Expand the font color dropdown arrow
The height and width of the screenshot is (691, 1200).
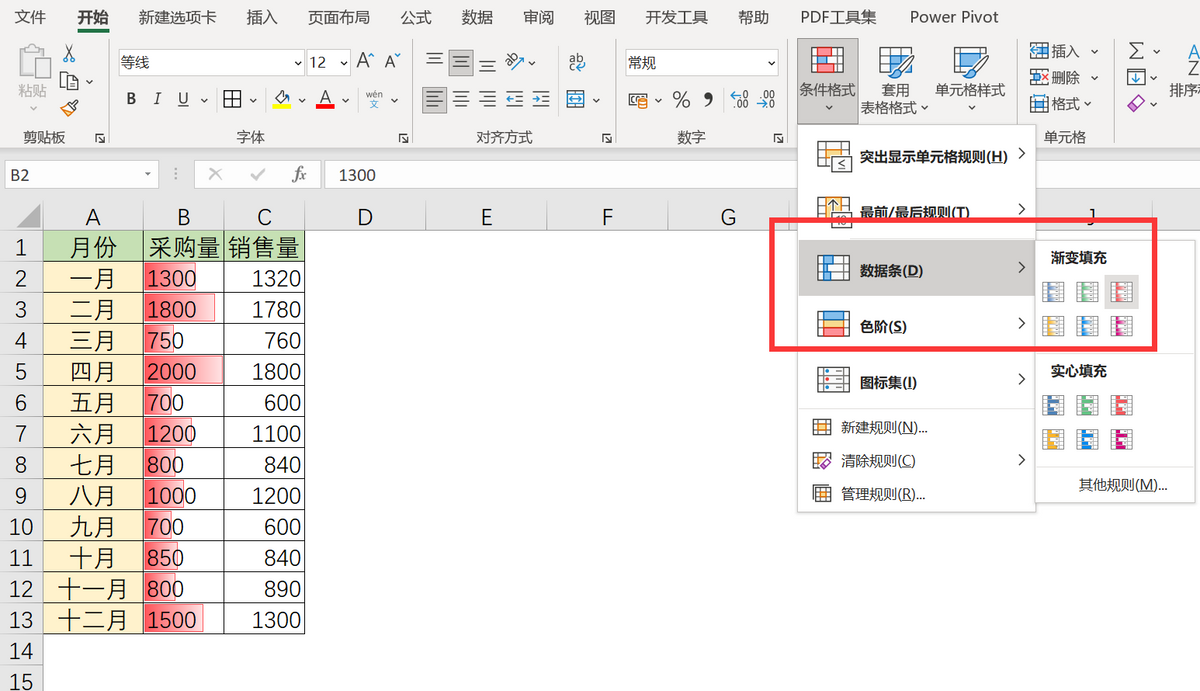point(345,100)
